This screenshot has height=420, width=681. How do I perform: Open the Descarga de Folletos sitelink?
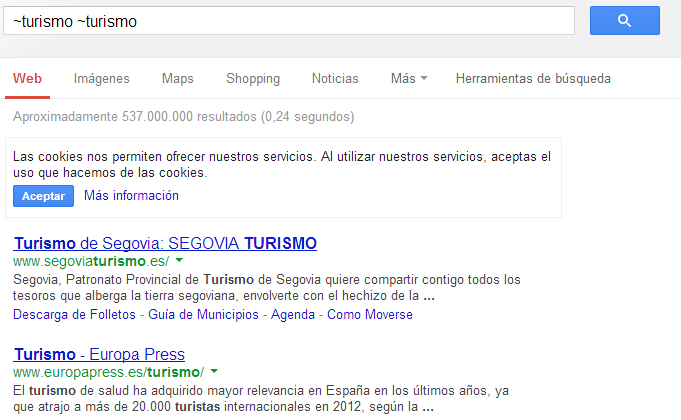point(74,314)
